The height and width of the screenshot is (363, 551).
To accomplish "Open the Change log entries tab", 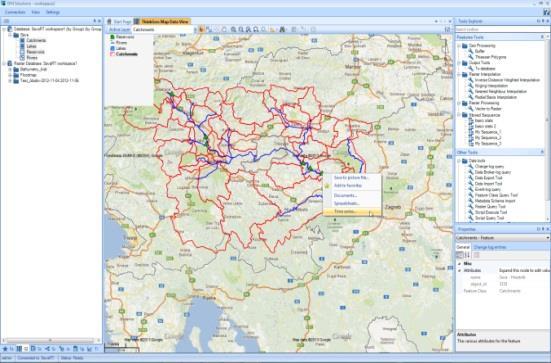I will (490, 247).
